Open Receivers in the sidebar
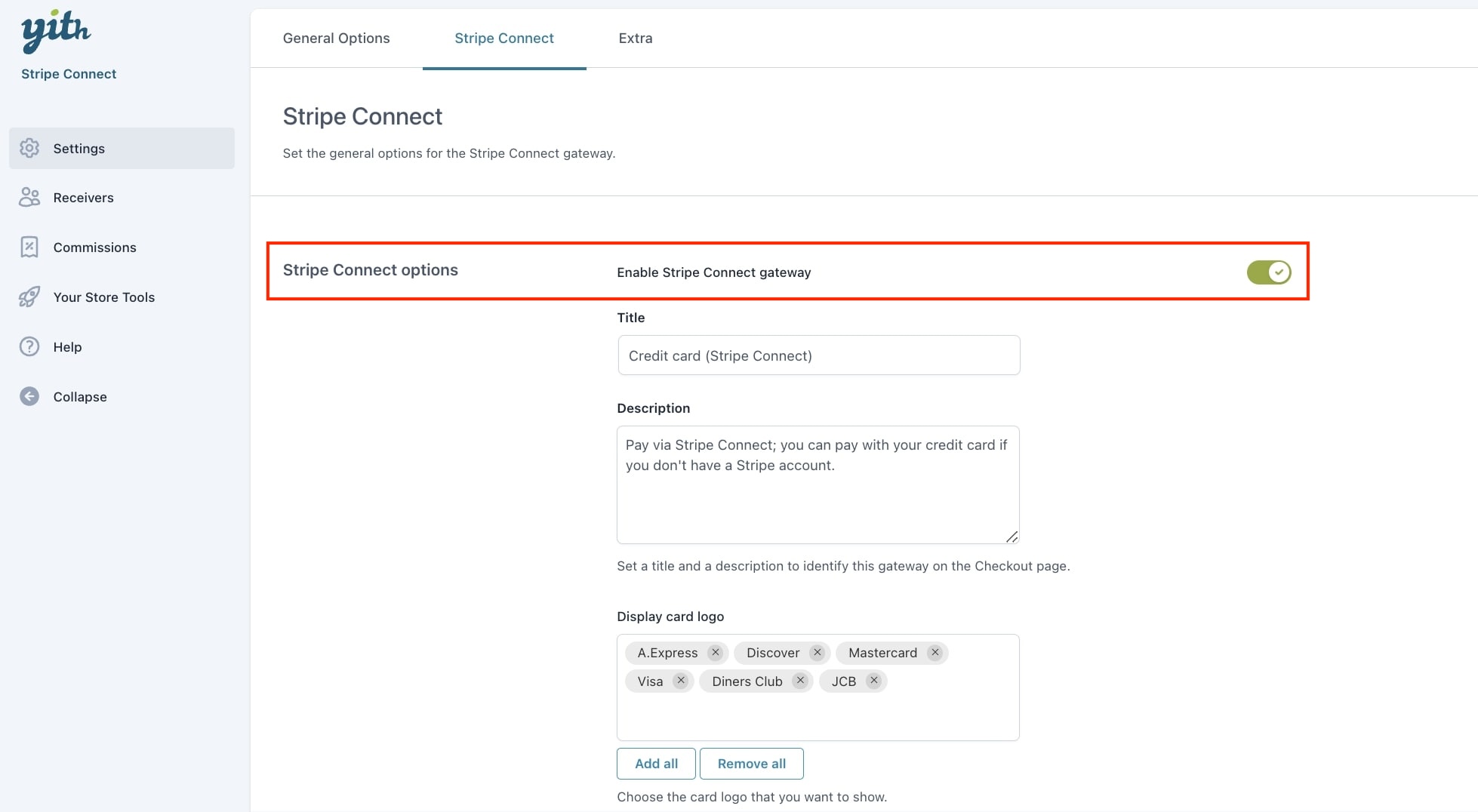The height and width of the screenshot is (812, 1478). tap(122, 198)
